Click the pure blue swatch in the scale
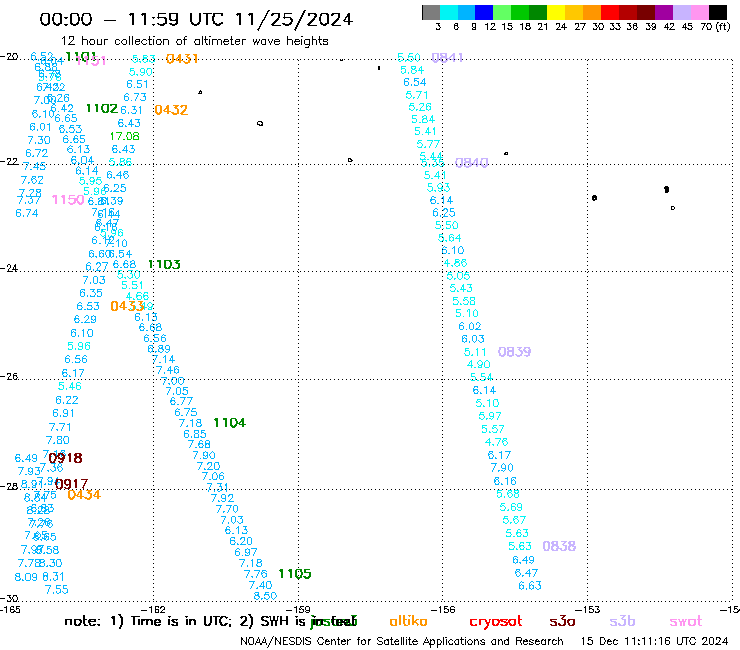 [x=485, y=12]
